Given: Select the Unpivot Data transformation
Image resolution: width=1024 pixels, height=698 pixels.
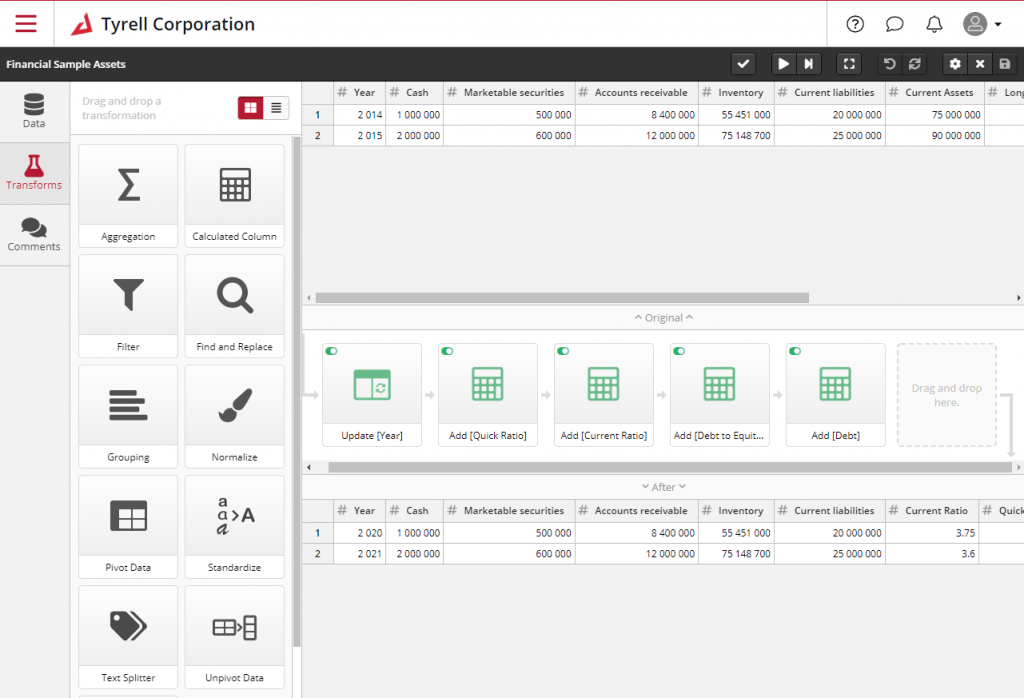Looking at the screenshot, I should (x=234, y=637).
